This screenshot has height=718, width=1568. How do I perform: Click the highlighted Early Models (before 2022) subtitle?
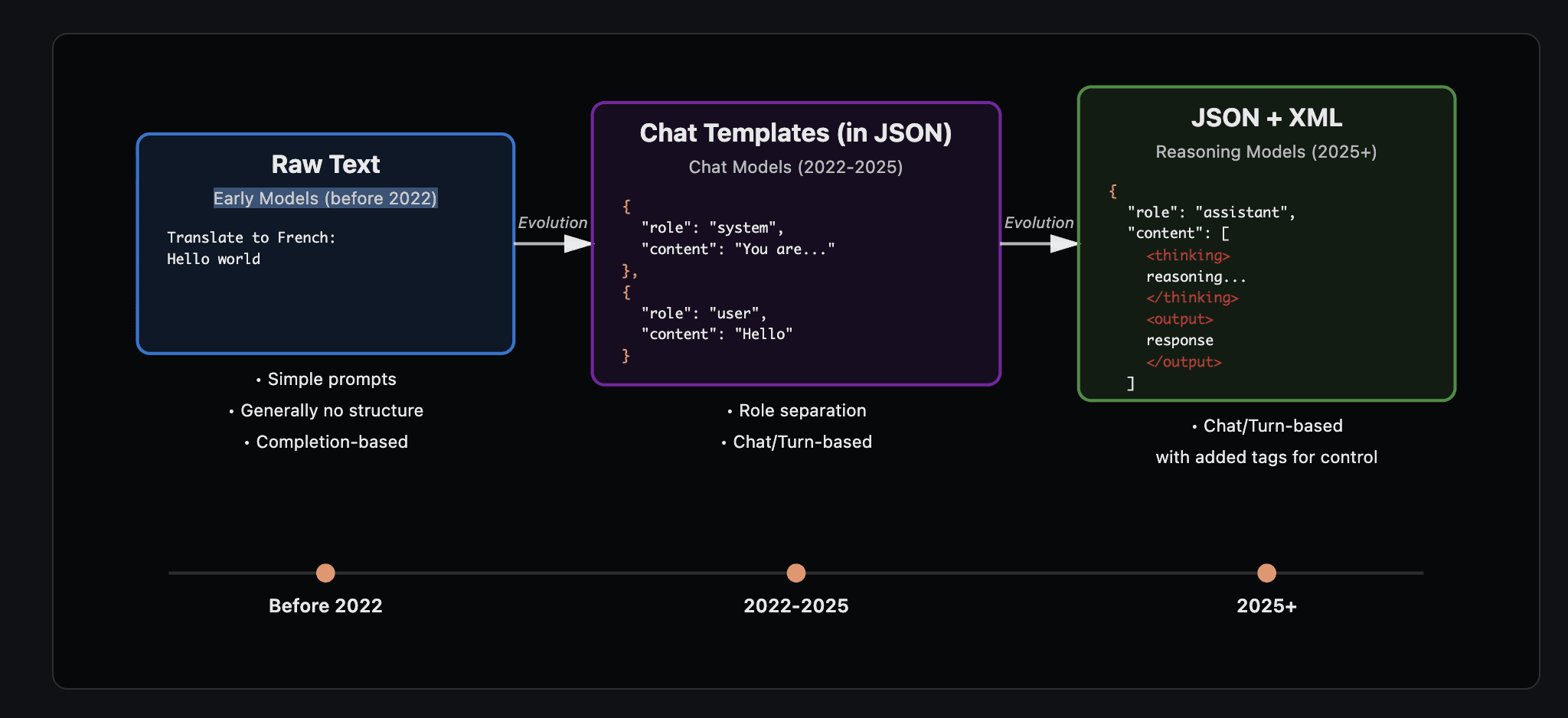click(x=325, y=198)
